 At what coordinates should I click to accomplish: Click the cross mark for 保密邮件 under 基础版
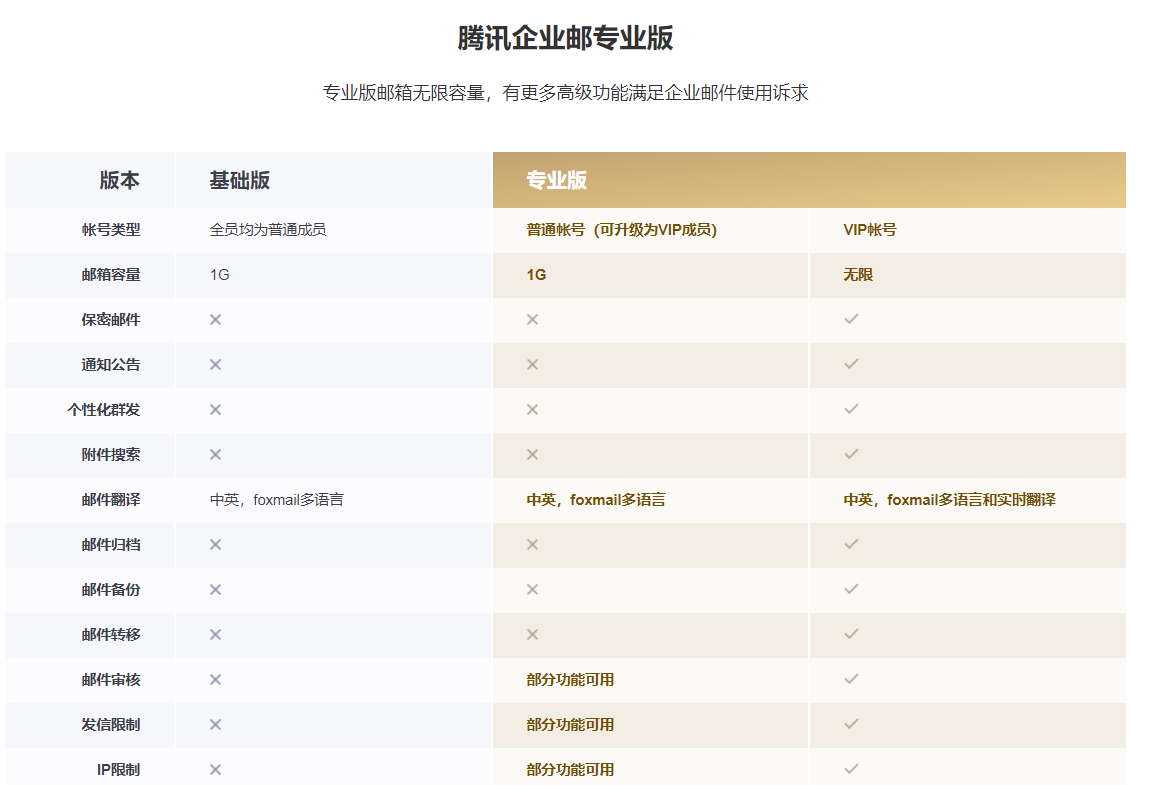[215, 320]
